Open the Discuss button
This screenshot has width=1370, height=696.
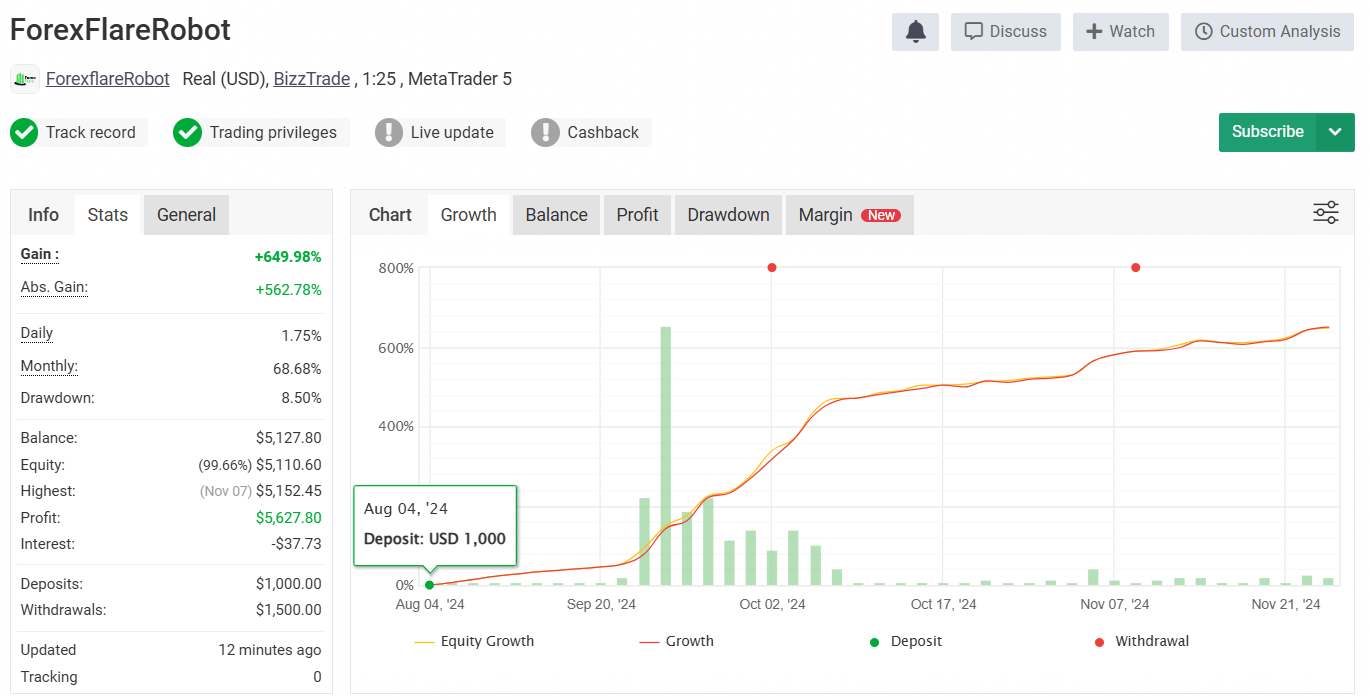1006,32
